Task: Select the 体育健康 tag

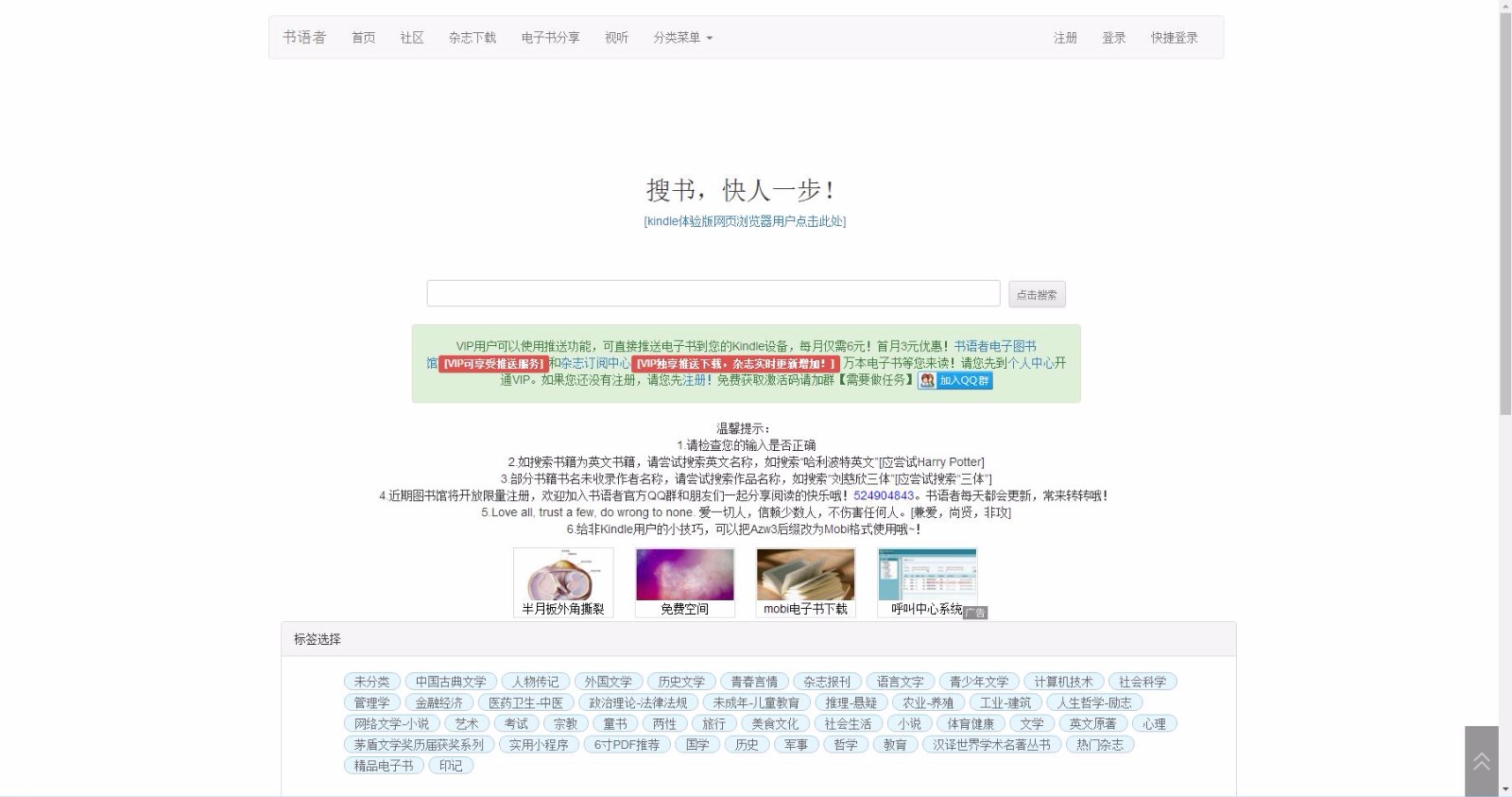Action: coord(971,723)
